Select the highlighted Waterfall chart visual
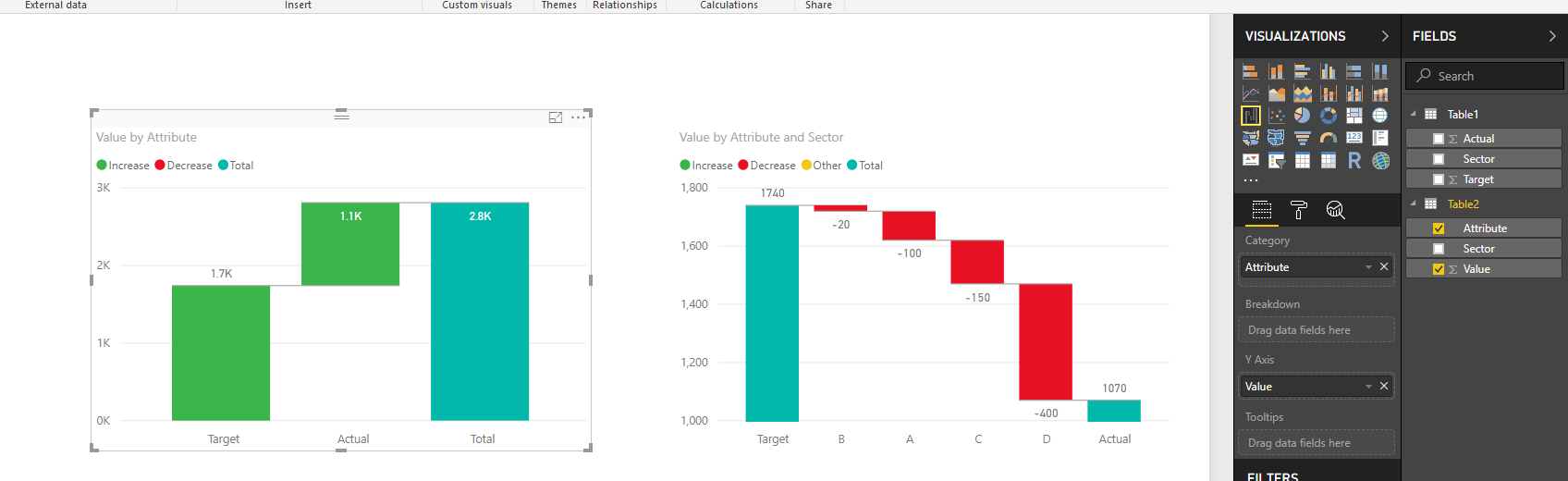Image resolution: width=1568 pixels, height=481 pixels. (x=1250, y=116)
